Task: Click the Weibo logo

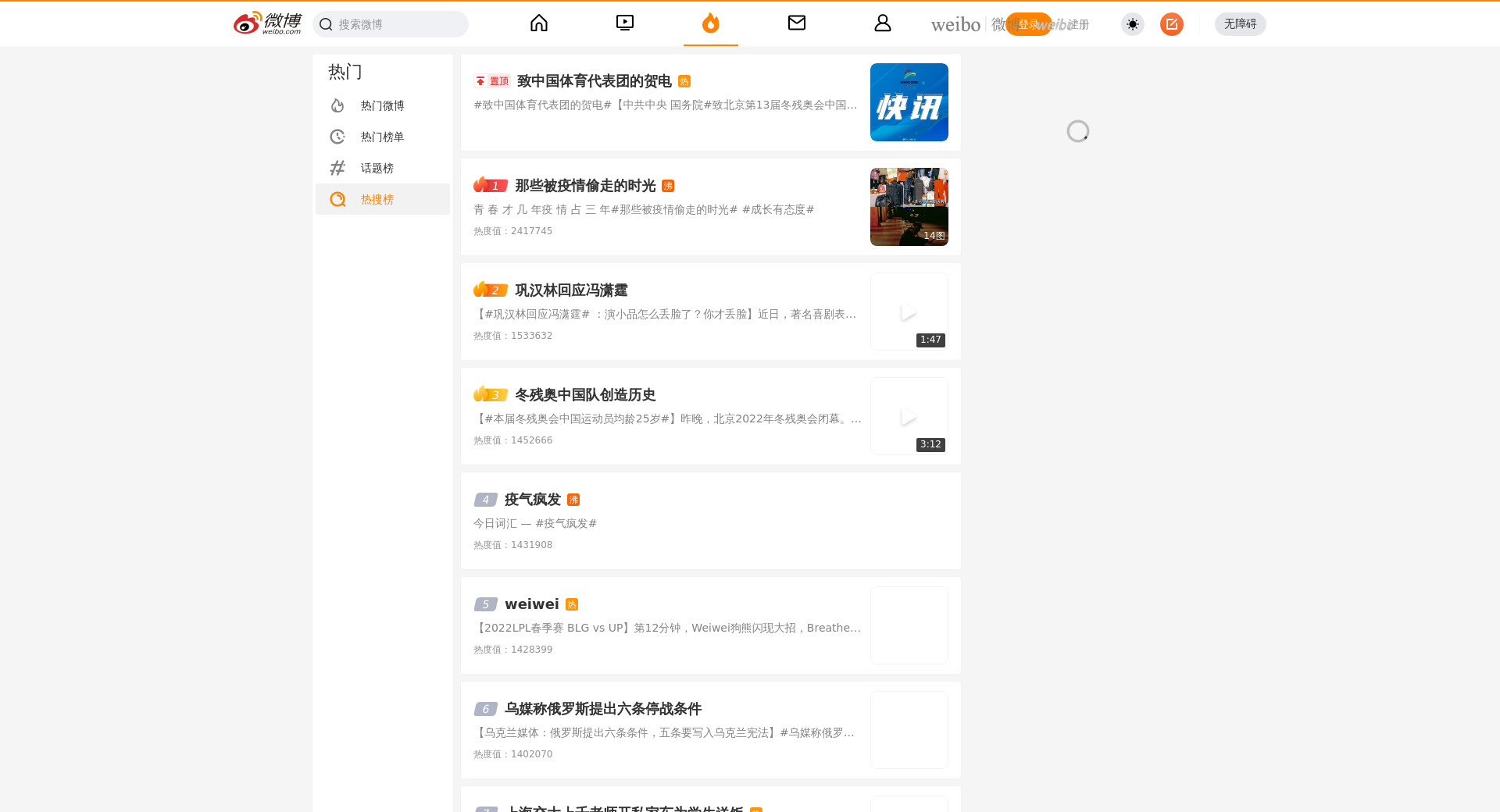Action: pyautogui.click(x=267, y=23)
